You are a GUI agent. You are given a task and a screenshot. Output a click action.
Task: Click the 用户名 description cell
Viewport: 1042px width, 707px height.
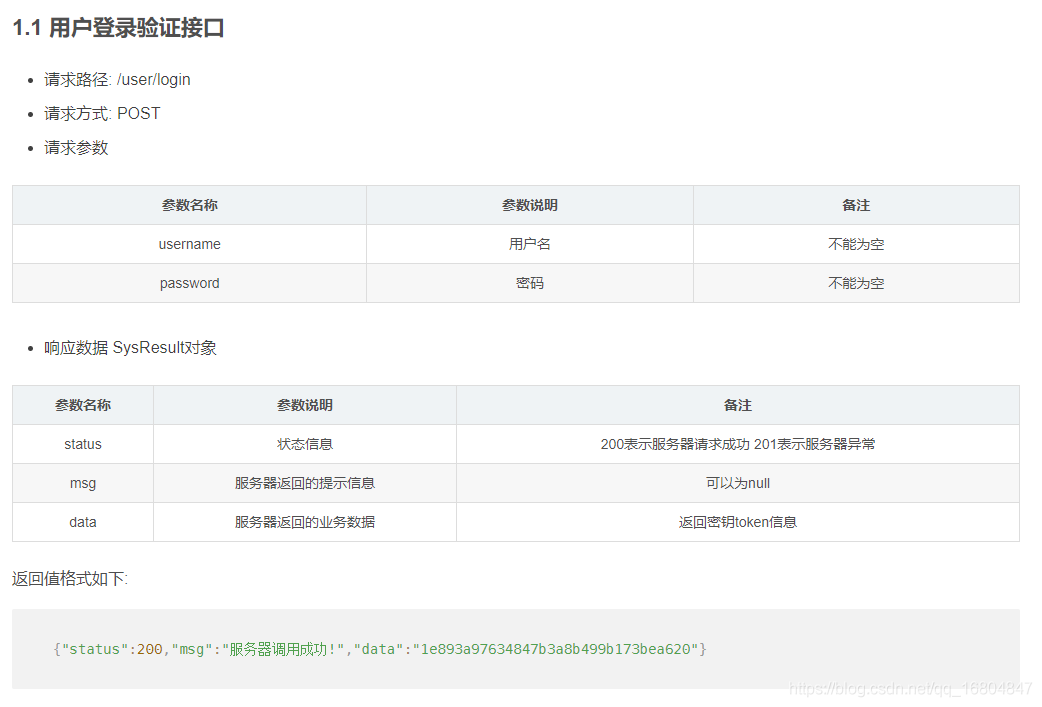pos(530,245)
